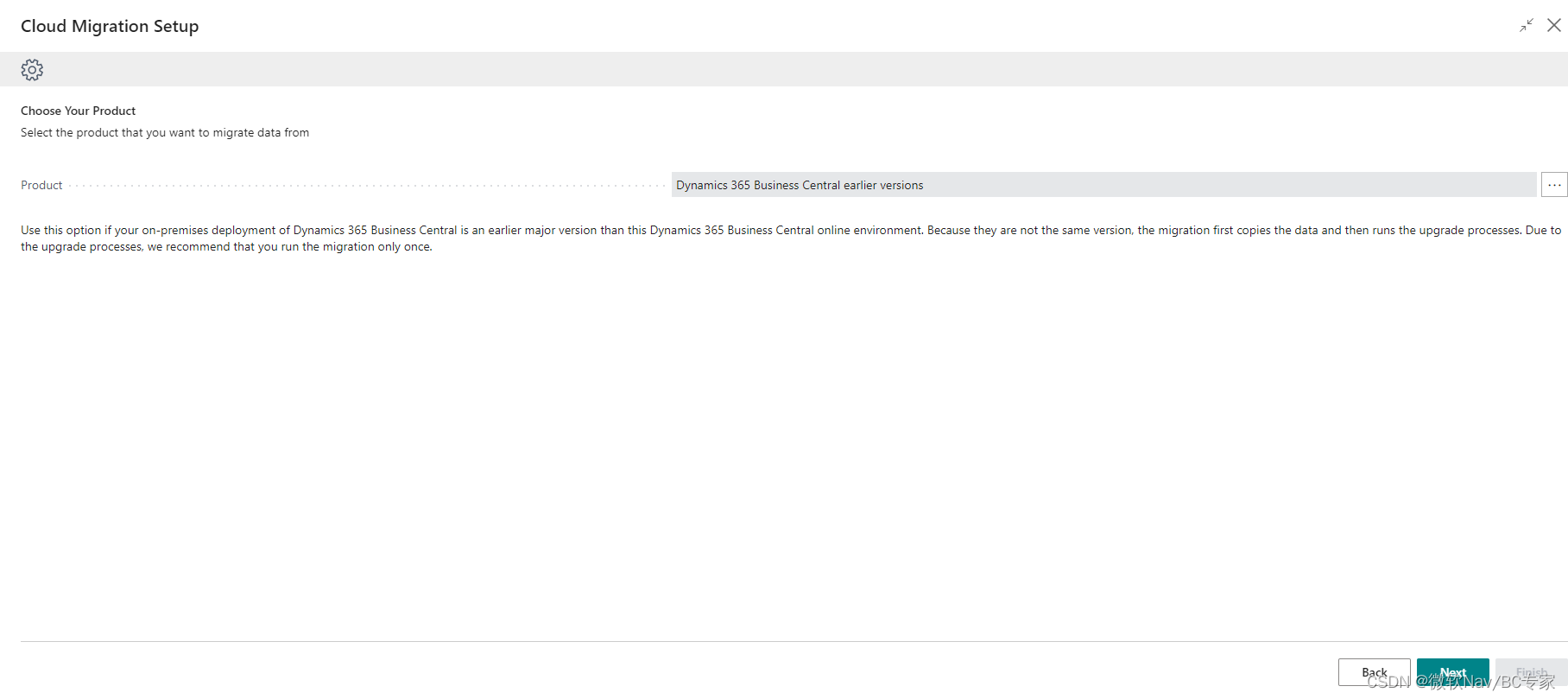Click the Product field value

[1103, 185]
